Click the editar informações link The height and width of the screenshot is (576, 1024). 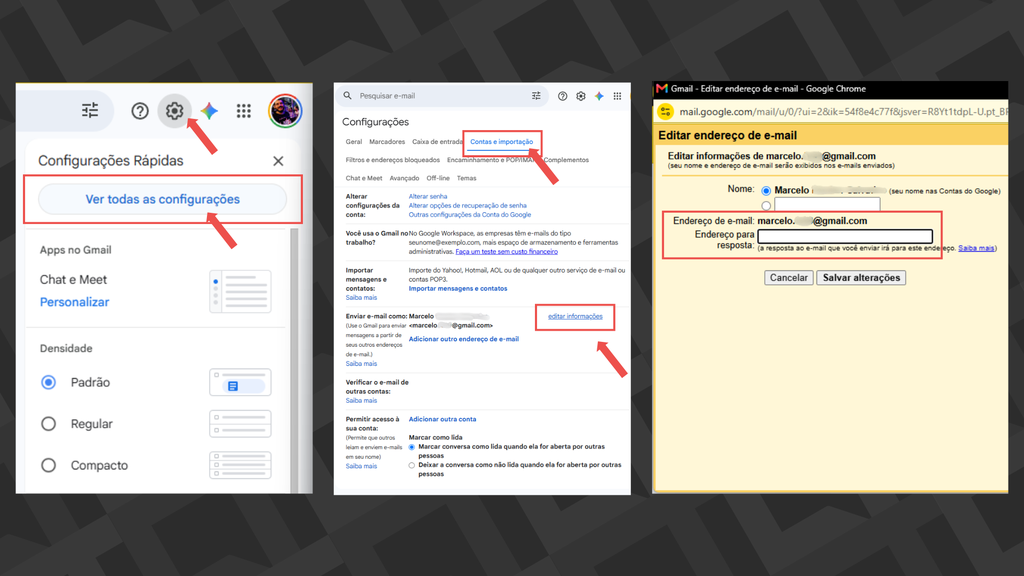575,316
